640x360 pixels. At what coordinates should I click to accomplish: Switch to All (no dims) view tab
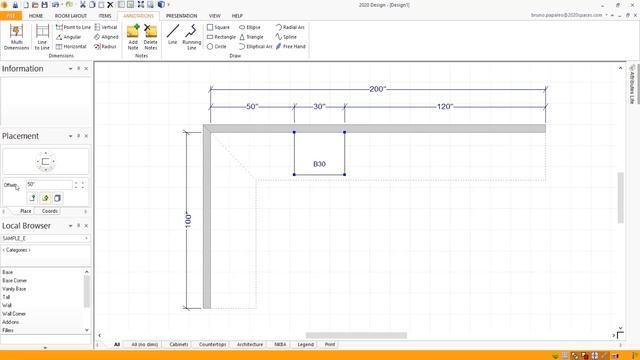(x=144, y=344)
